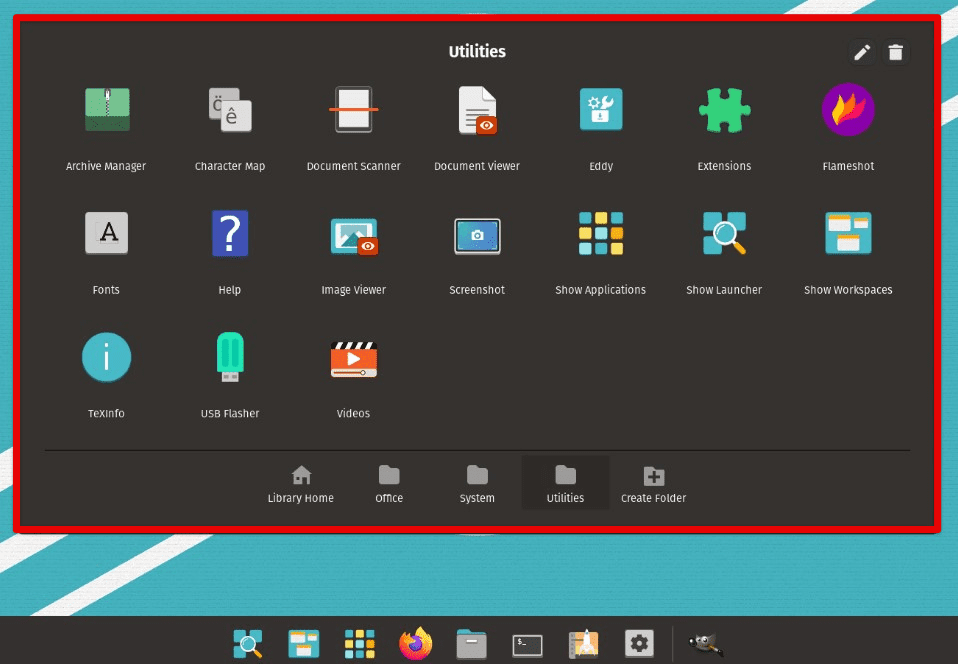This screenshot has height=664, width=958.
Task: Launch the Screenshot tool
Action: coord(477,233)
